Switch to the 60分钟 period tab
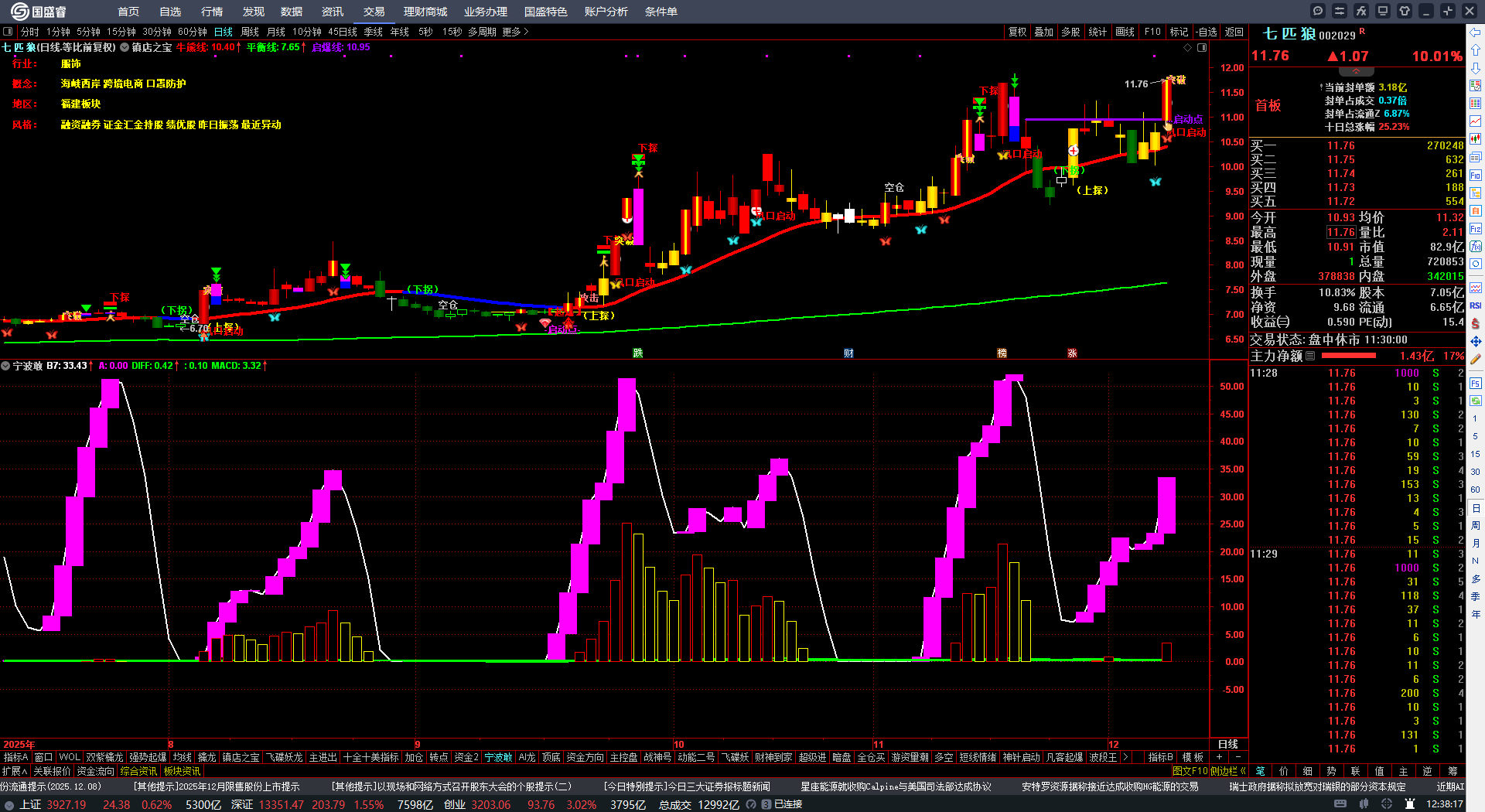Screen dimensions: 1485x812 (193, 32)
